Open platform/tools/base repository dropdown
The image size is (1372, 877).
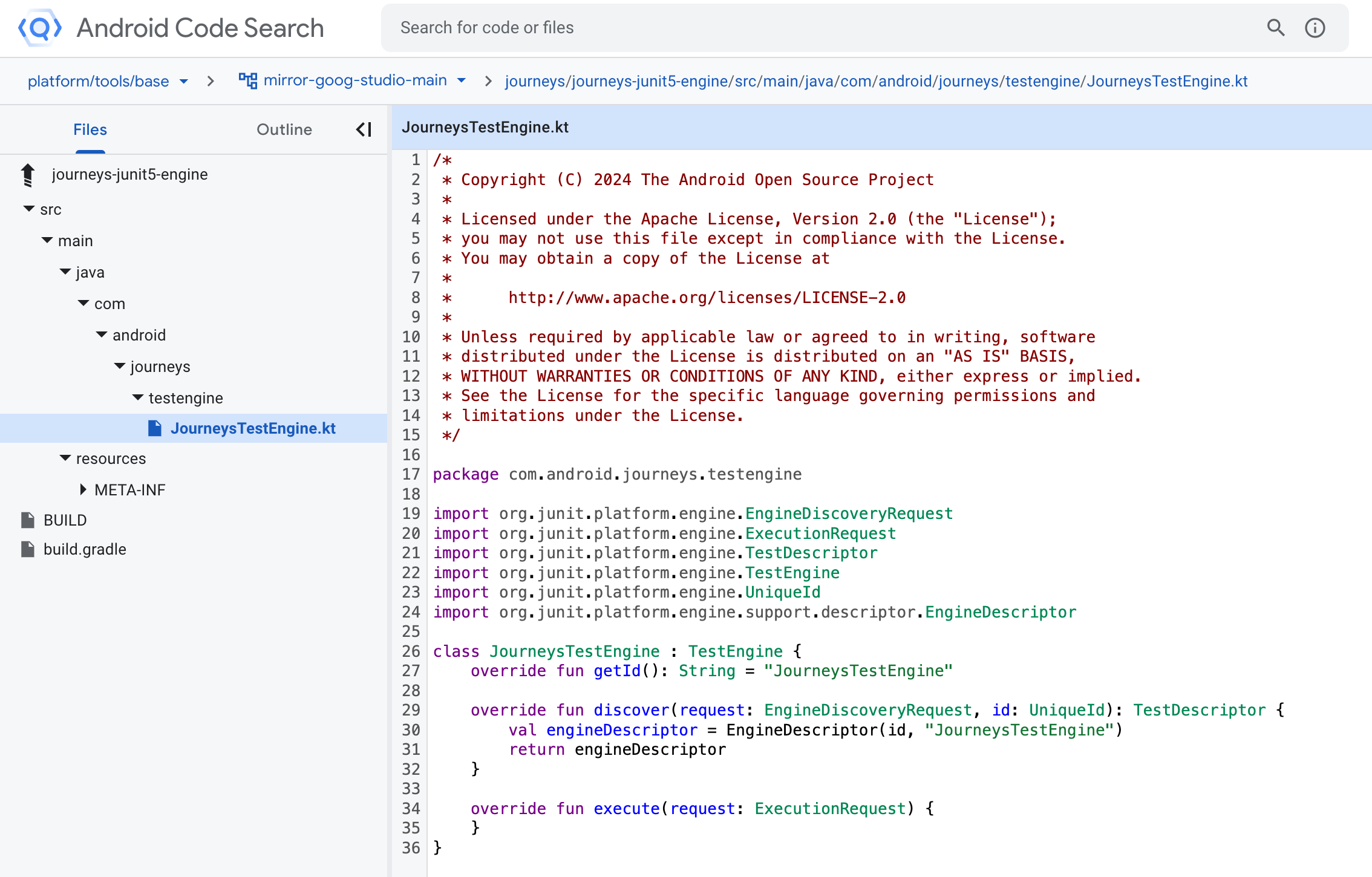pos(184,82)
